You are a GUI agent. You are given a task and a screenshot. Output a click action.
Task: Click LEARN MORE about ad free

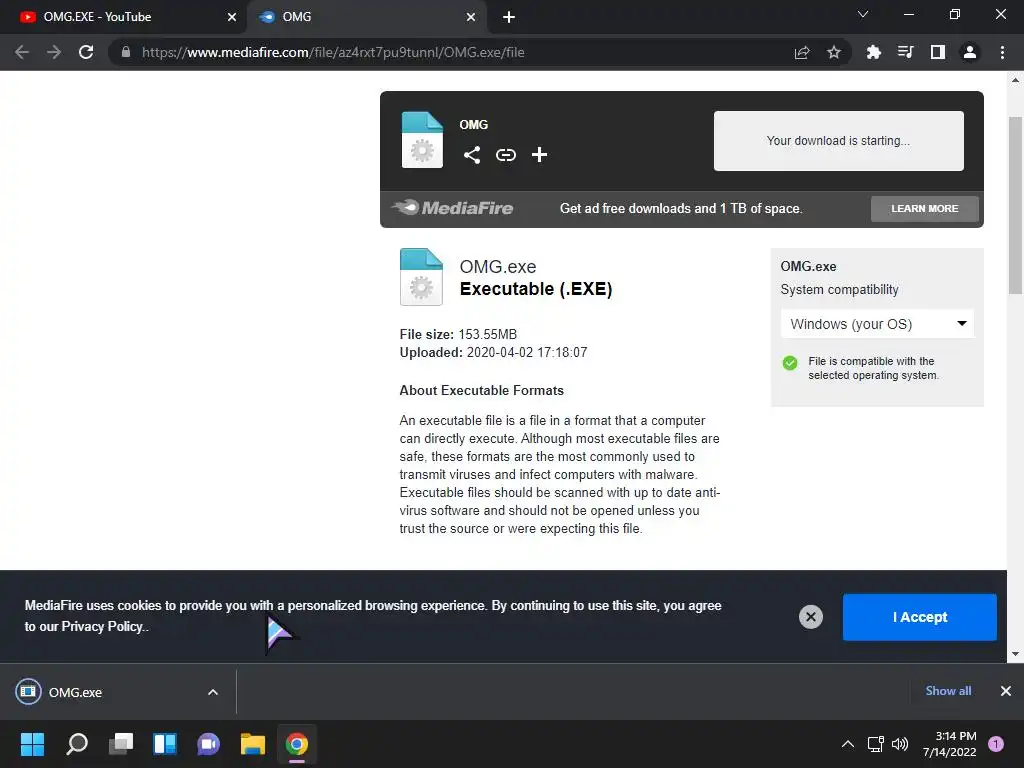[925, 209]
